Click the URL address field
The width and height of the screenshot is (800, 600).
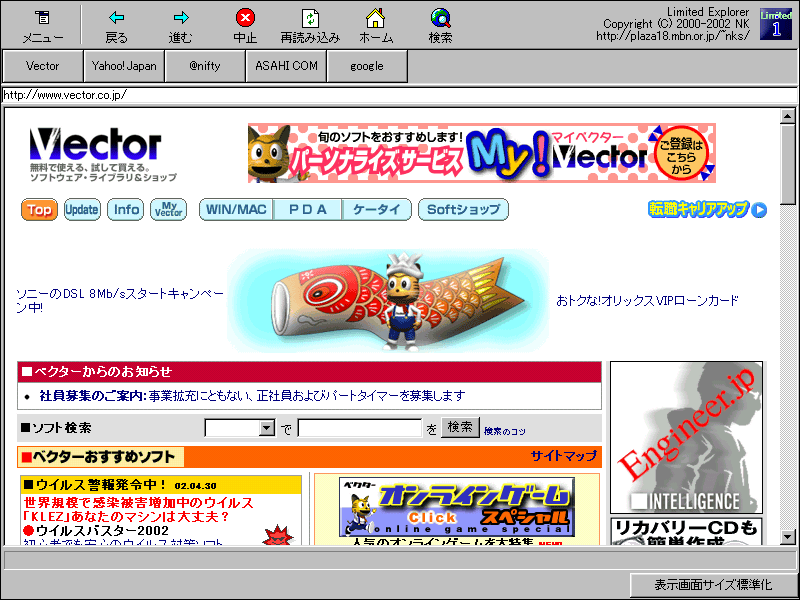pyautogui.click(x=399, y=95)
